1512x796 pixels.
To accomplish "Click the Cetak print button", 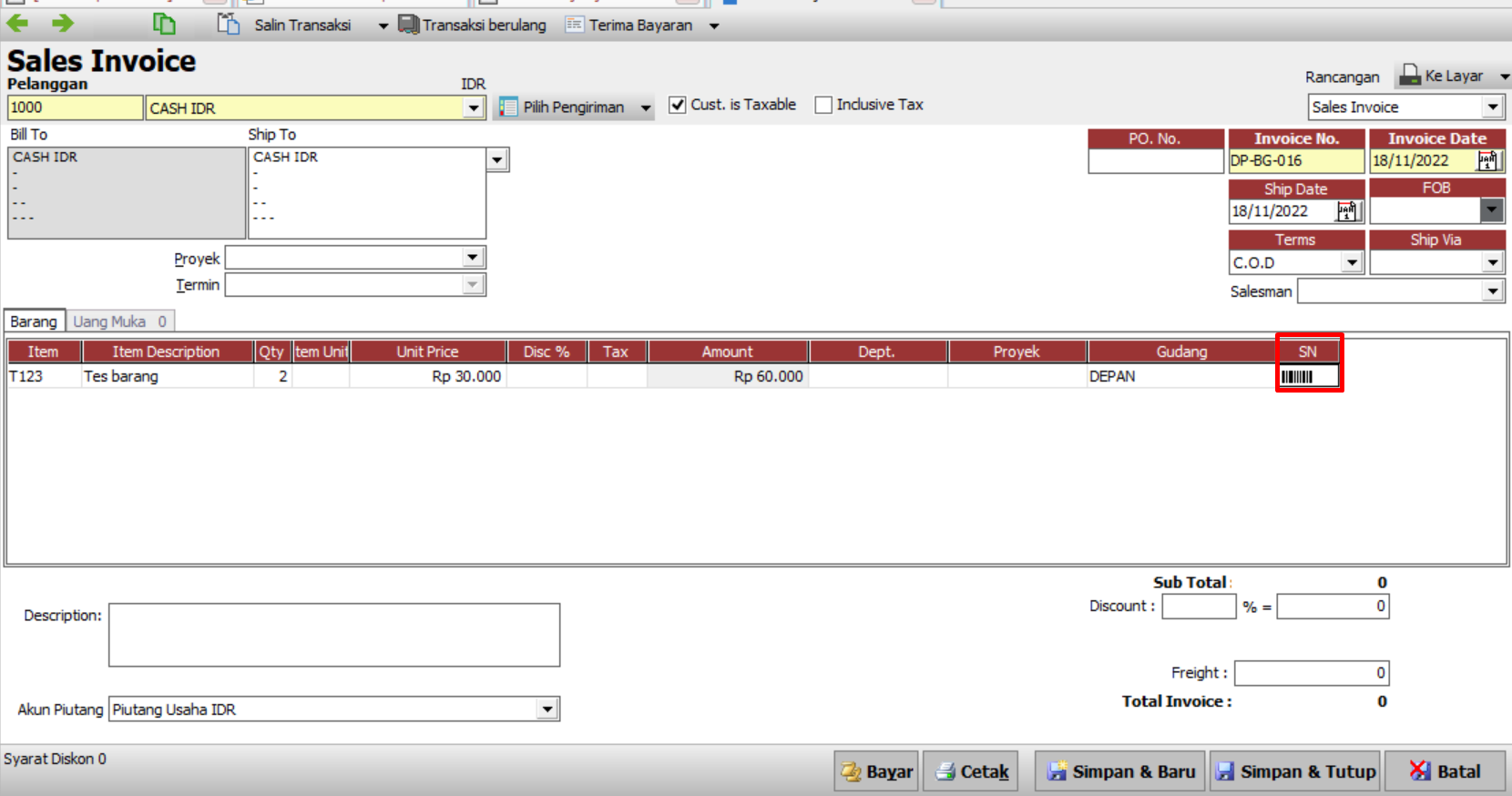I will [x=973, y=771].
